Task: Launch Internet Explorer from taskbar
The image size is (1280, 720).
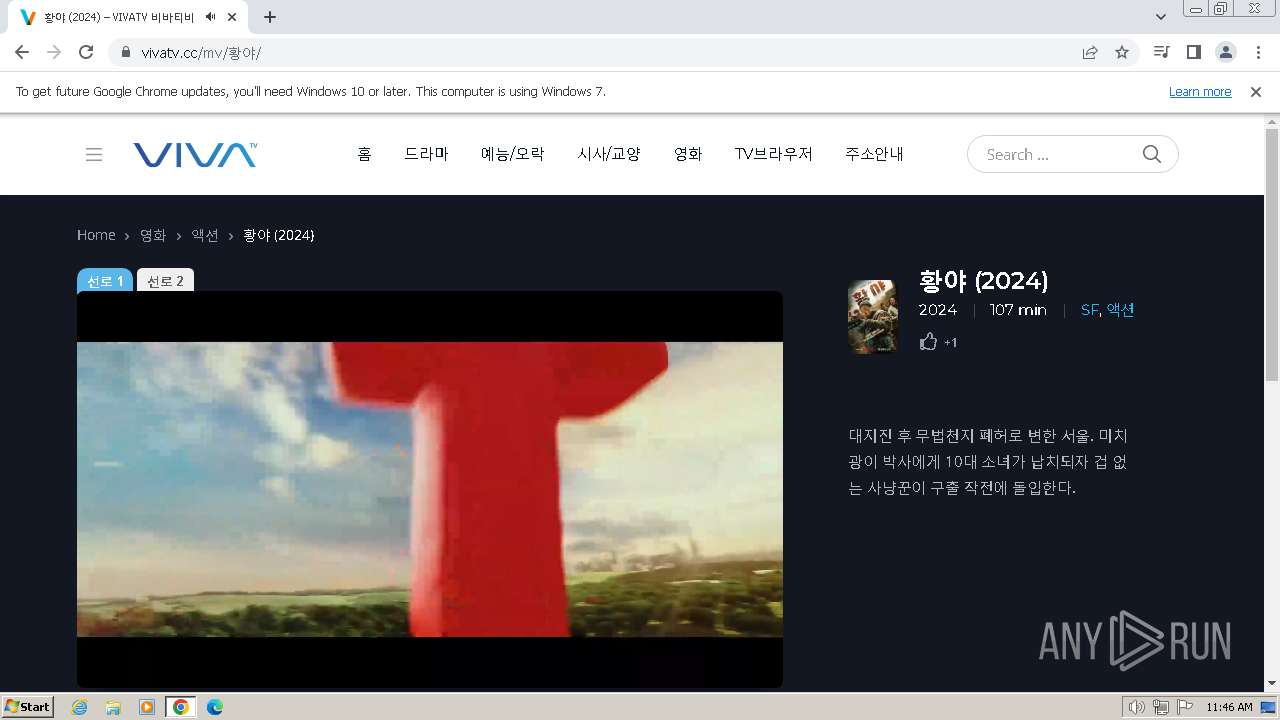Action: [x=79, y=707]
